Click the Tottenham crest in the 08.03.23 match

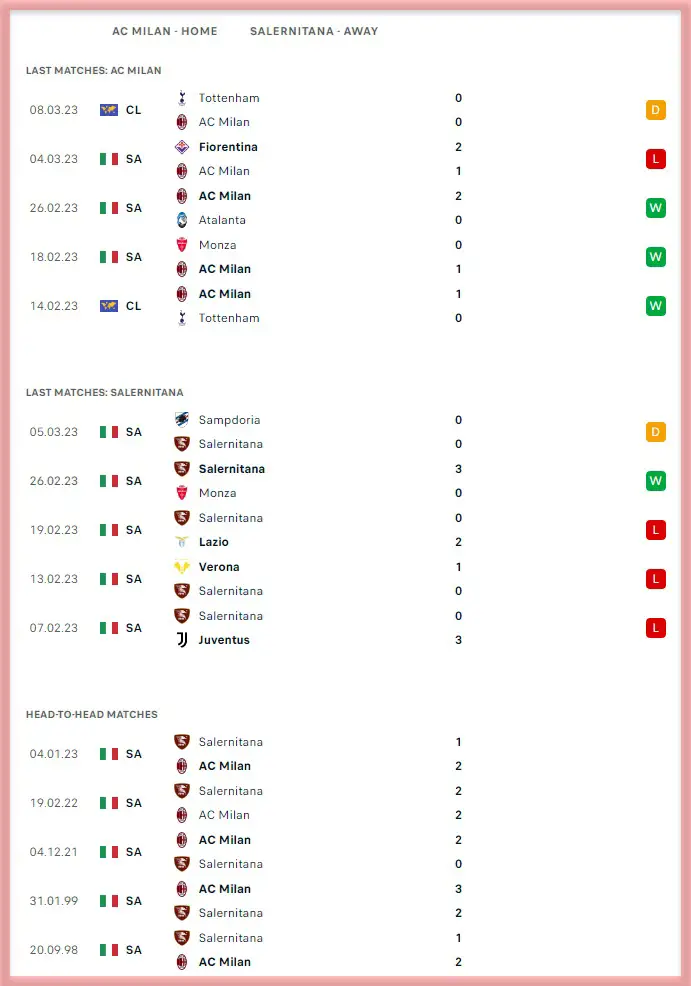[x=182, y=98]
